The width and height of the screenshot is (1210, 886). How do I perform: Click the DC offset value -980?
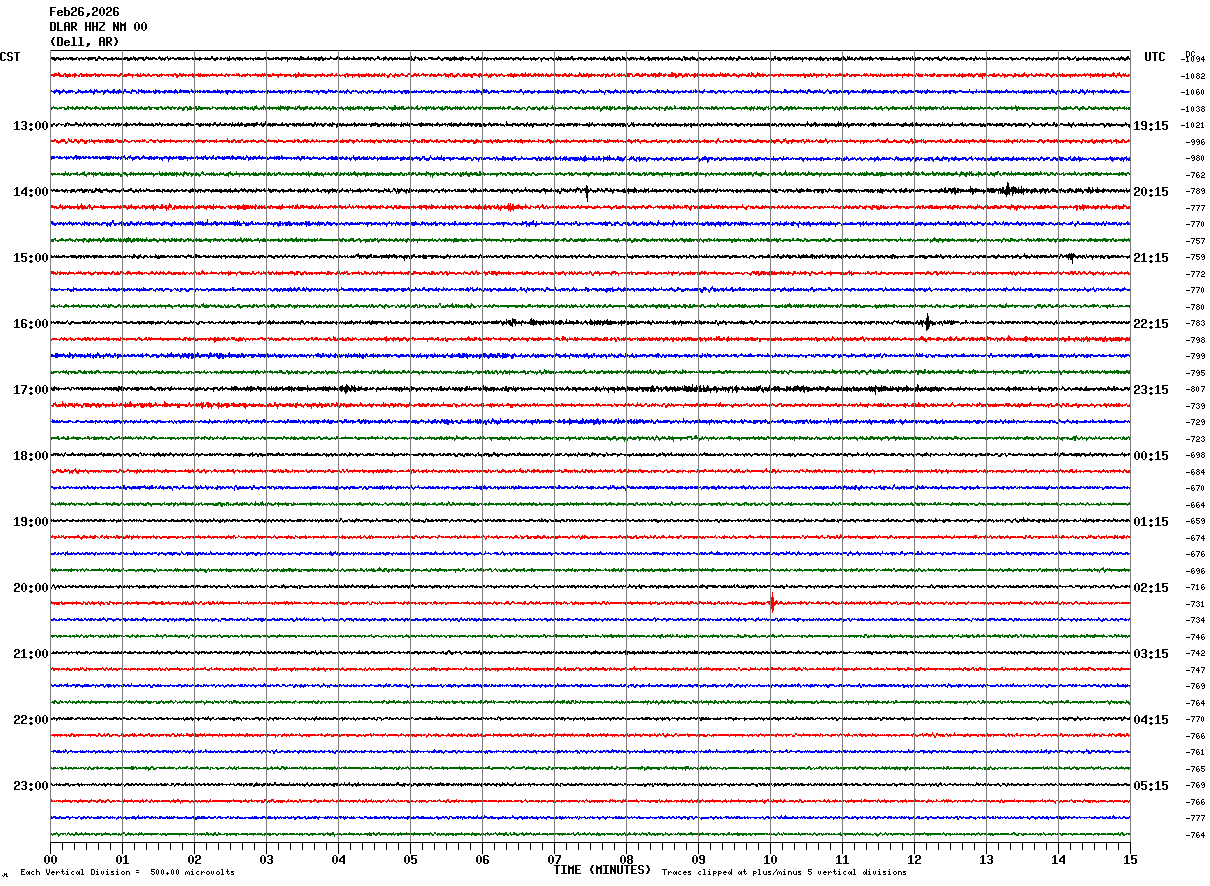1195,158
